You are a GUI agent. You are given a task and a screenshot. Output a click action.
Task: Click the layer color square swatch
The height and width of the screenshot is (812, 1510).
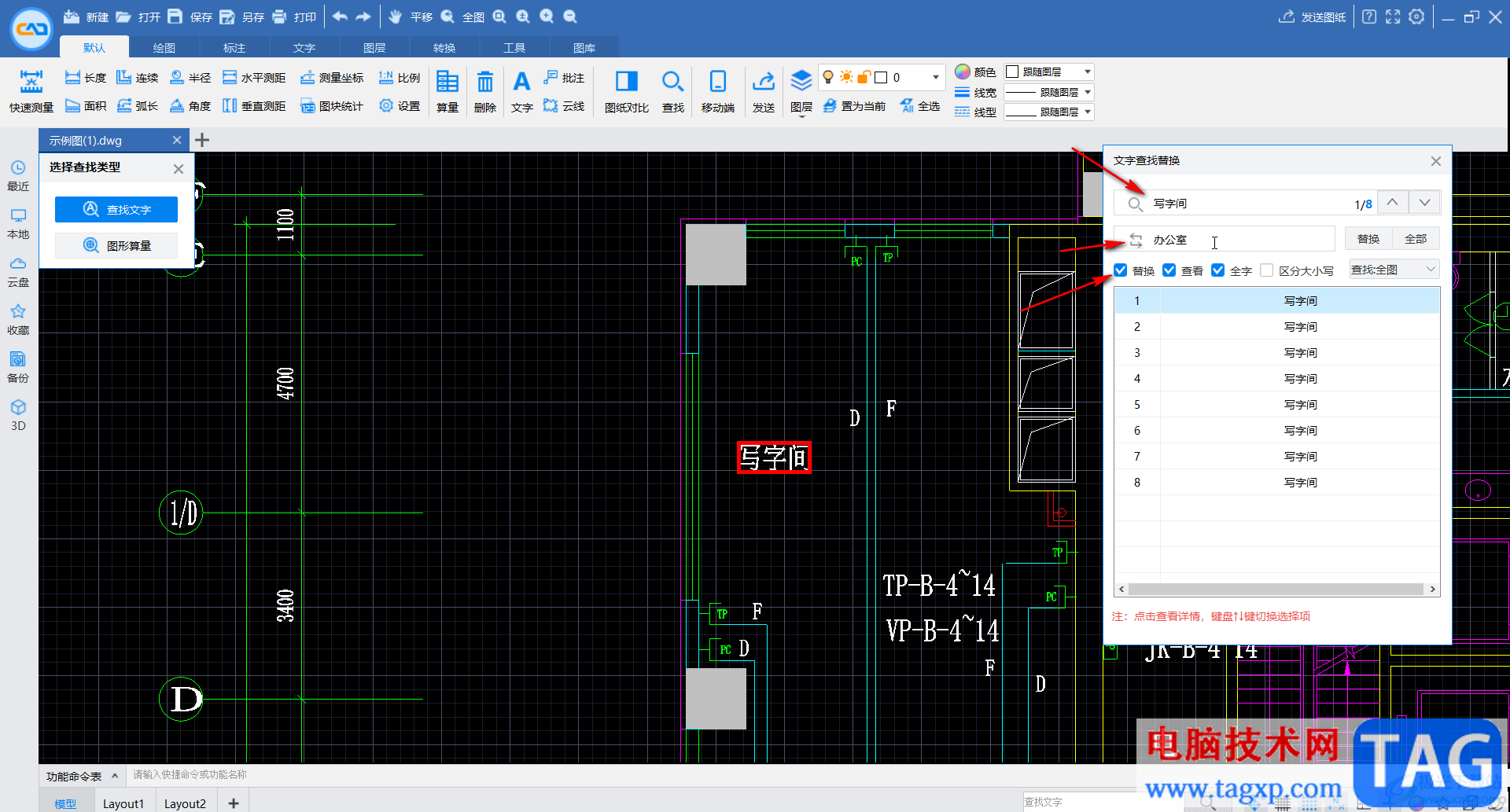click(882, 77)
